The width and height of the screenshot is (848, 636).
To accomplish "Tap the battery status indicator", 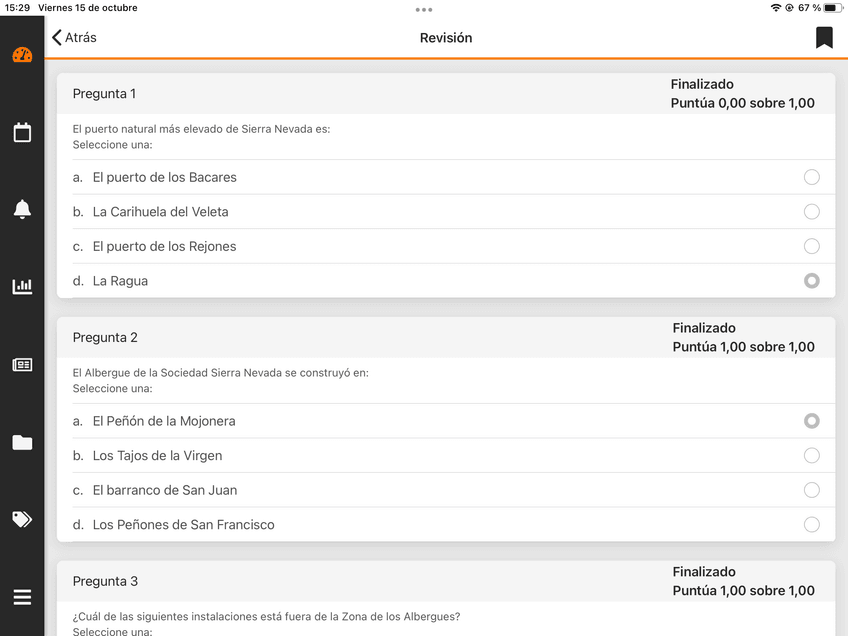I will click(831, 8).
